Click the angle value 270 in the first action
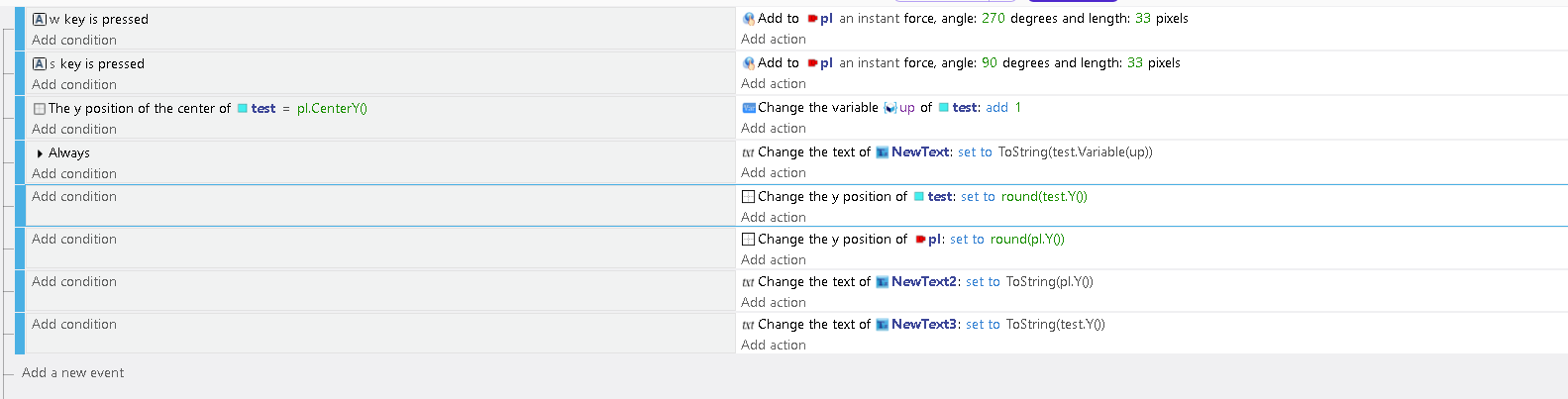This screenshot has width=1568, height=399. (993, 18)
